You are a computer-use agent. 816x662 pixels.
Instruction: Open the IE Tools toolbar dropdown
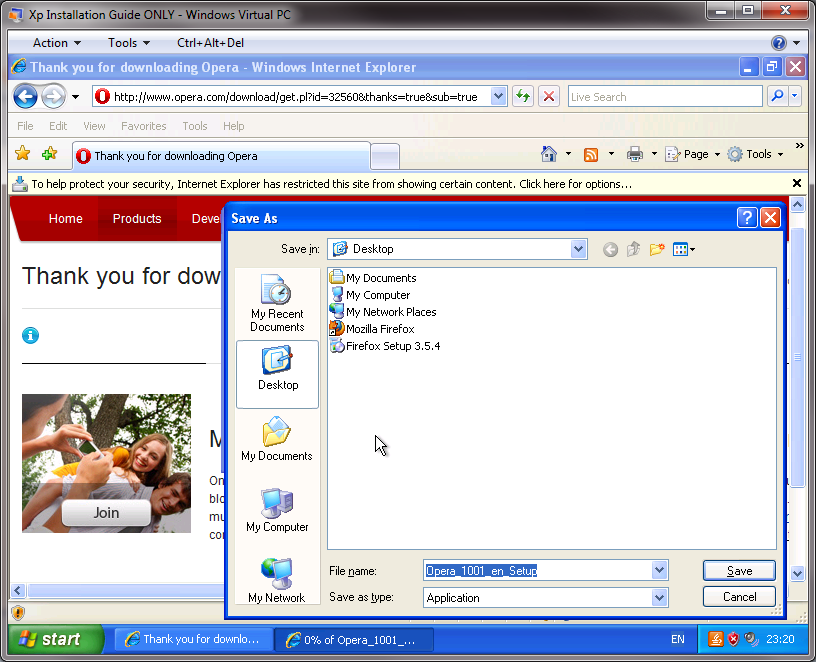click(756, 154)
